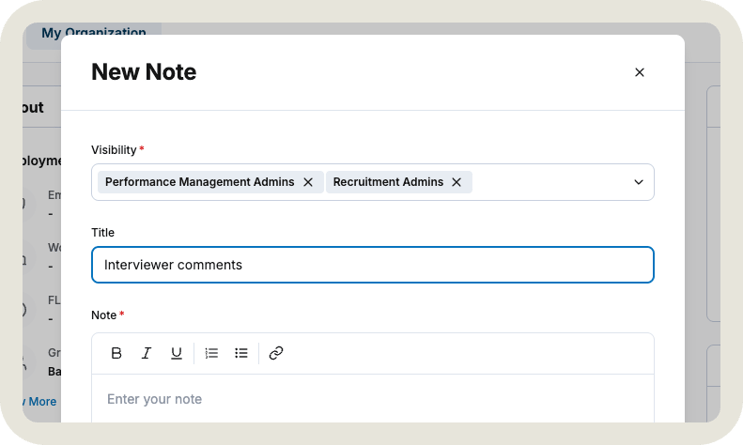Select the Performance Management Admins chip text
The image size is (743, 445).
click(x=199, y=182)
